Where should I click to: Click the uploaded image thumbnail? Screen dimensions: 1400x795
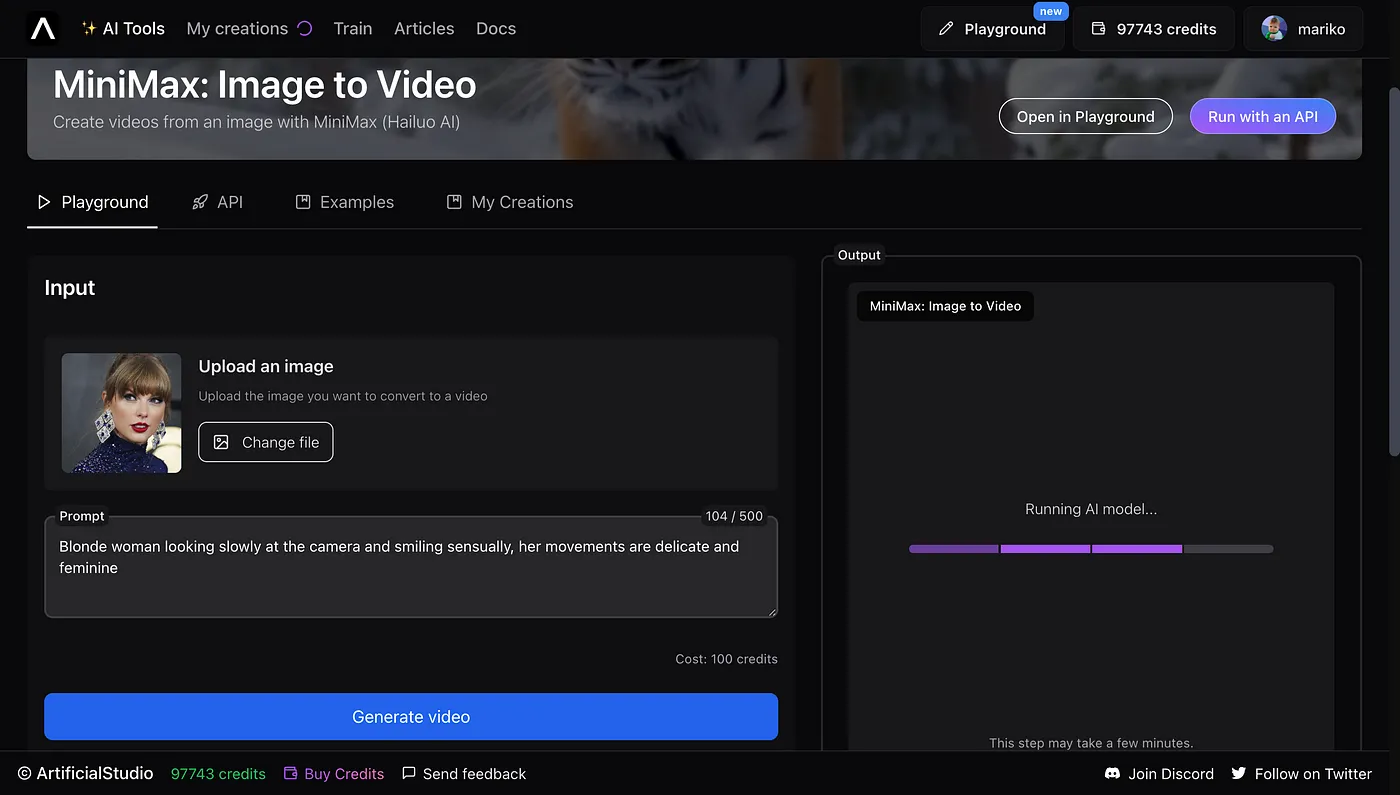tap(122, 413)
